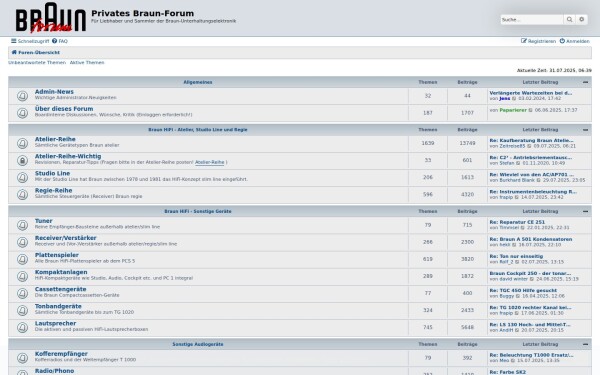Screen dimensions: 600x375
Task: Click status icon beside Tonbandgeräte
Action: pyautogui.click(x=22, y=310)
